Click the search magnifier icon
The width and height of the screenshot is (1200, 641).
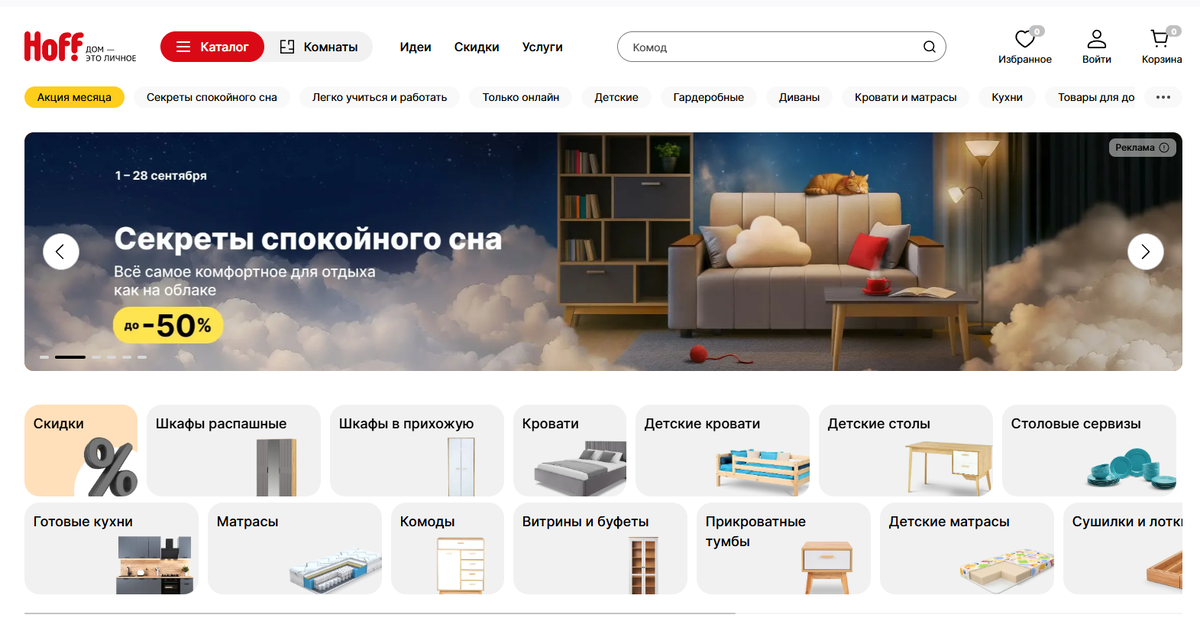[929, 47]
